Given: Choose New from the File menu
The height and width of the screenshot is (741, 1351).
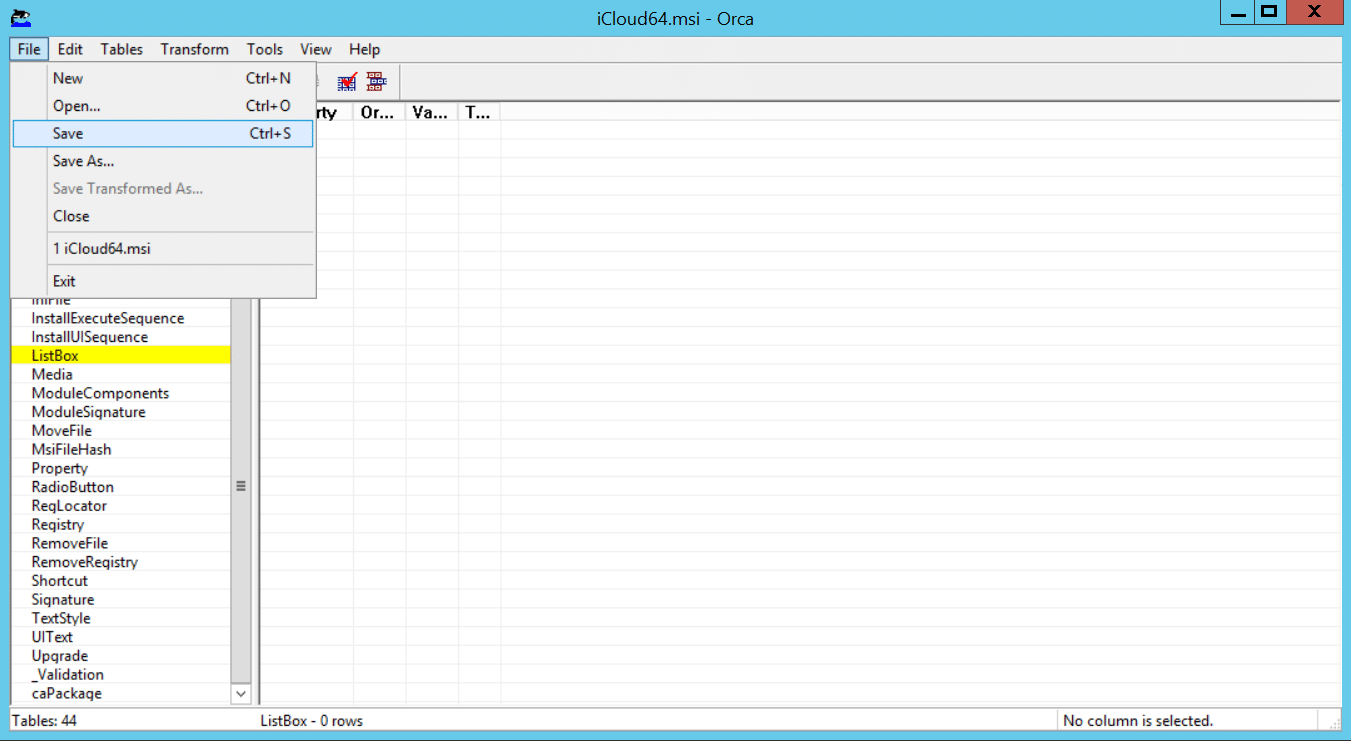Looking at the screenshot, I should [163, 78].
